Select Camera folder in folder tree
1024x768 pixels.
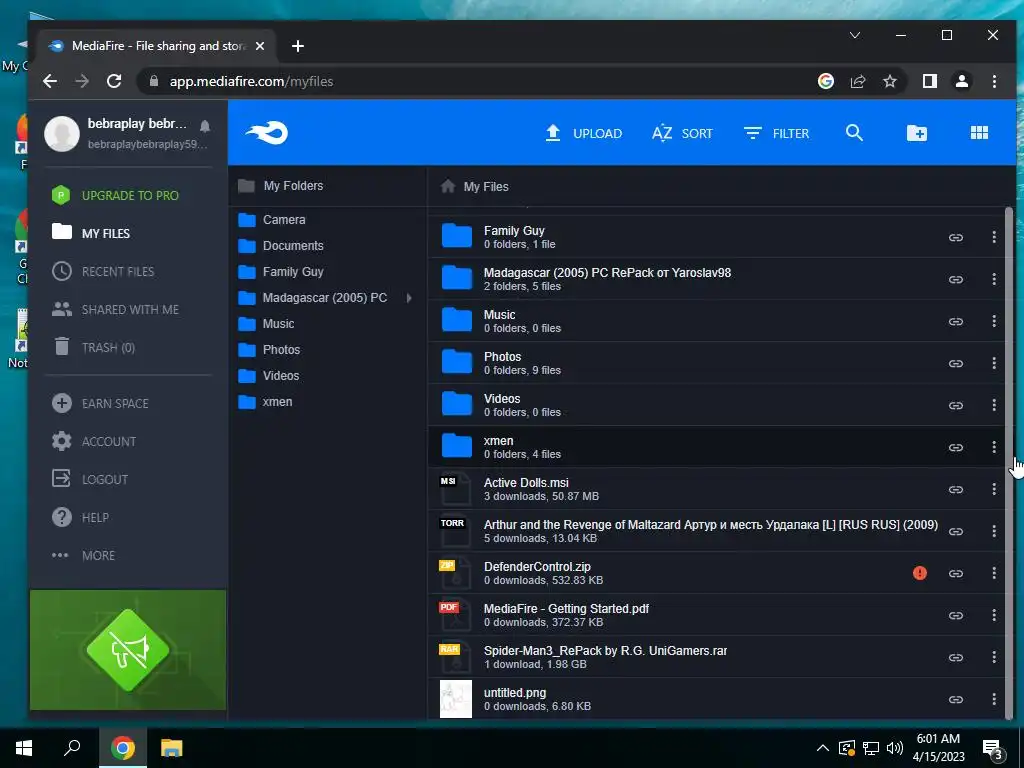272,219
